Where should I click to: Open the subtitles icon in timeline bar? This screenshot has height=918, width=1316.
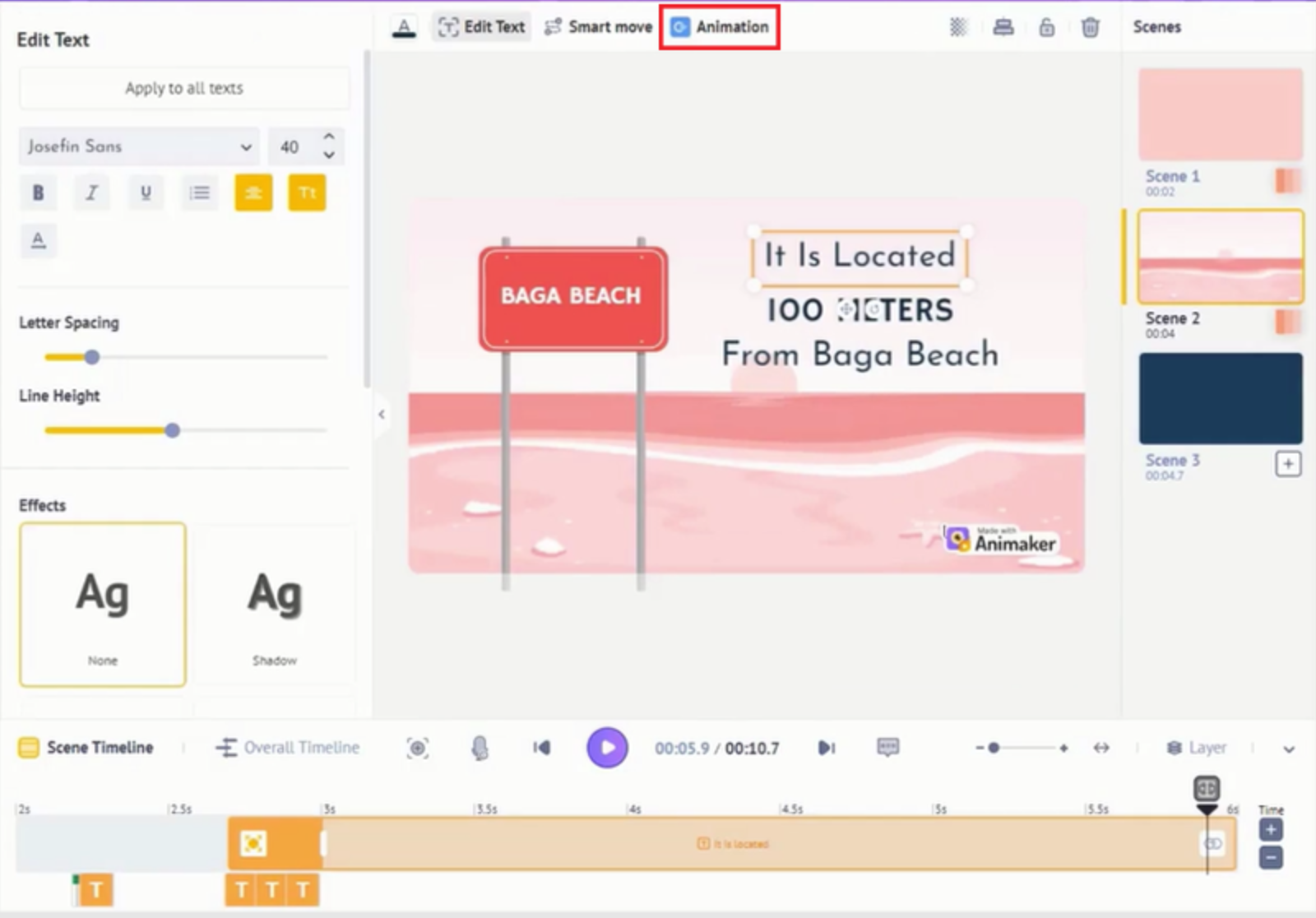coord(888,748)
